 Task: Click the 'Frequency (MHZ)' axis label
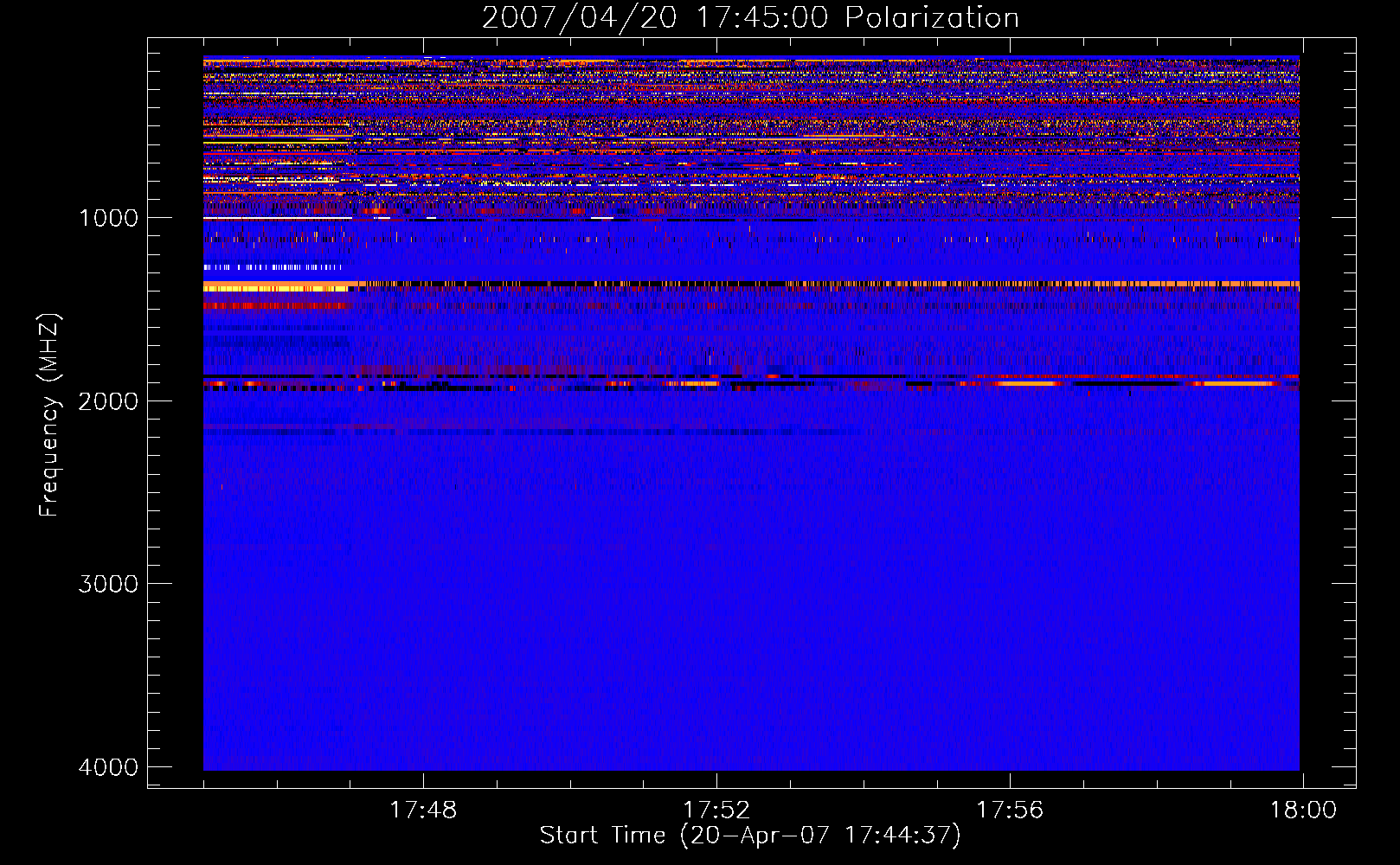50,415
